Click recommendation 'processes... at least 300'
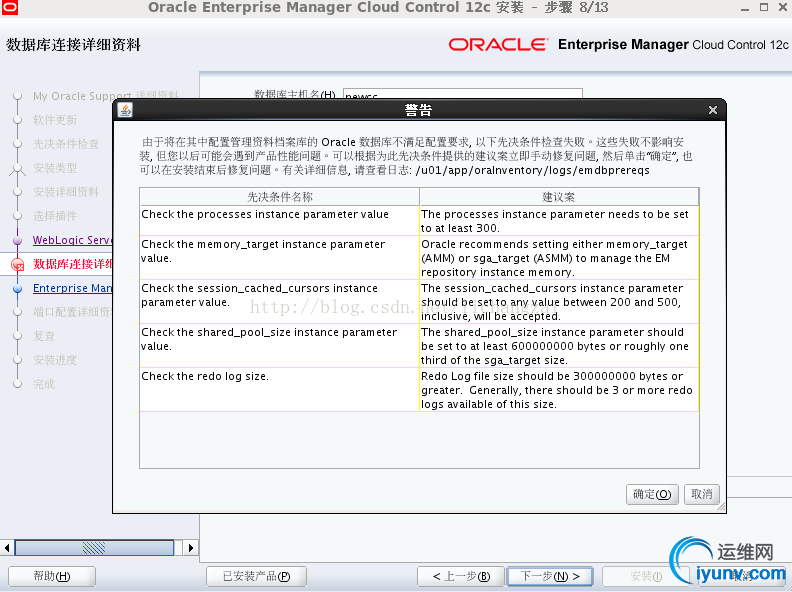 click(x=559, y=220)
